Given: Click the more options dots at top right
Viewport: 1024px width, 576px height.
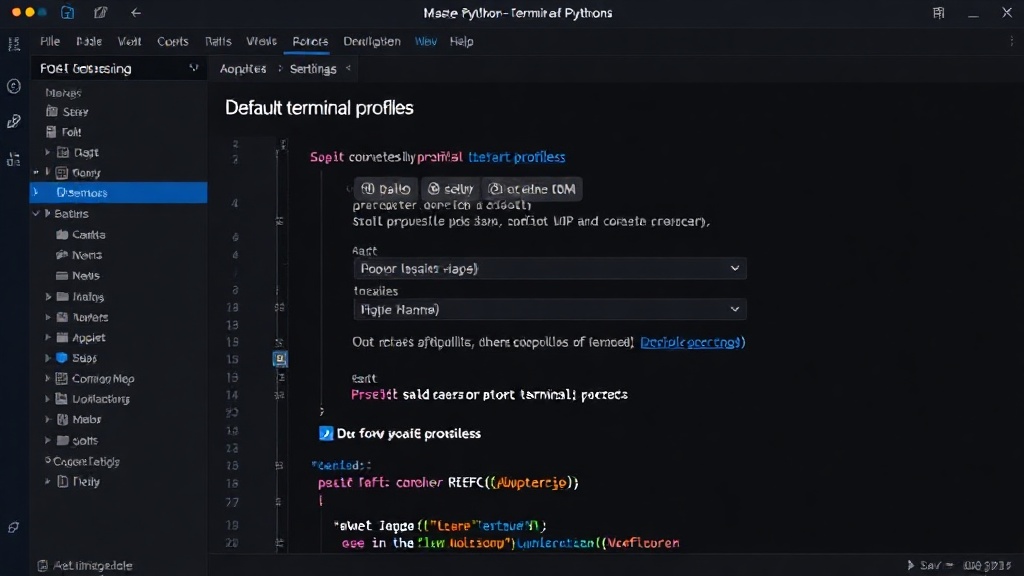Looking at the screenshot, I should pyautogui.click(x=1012, y=41).
